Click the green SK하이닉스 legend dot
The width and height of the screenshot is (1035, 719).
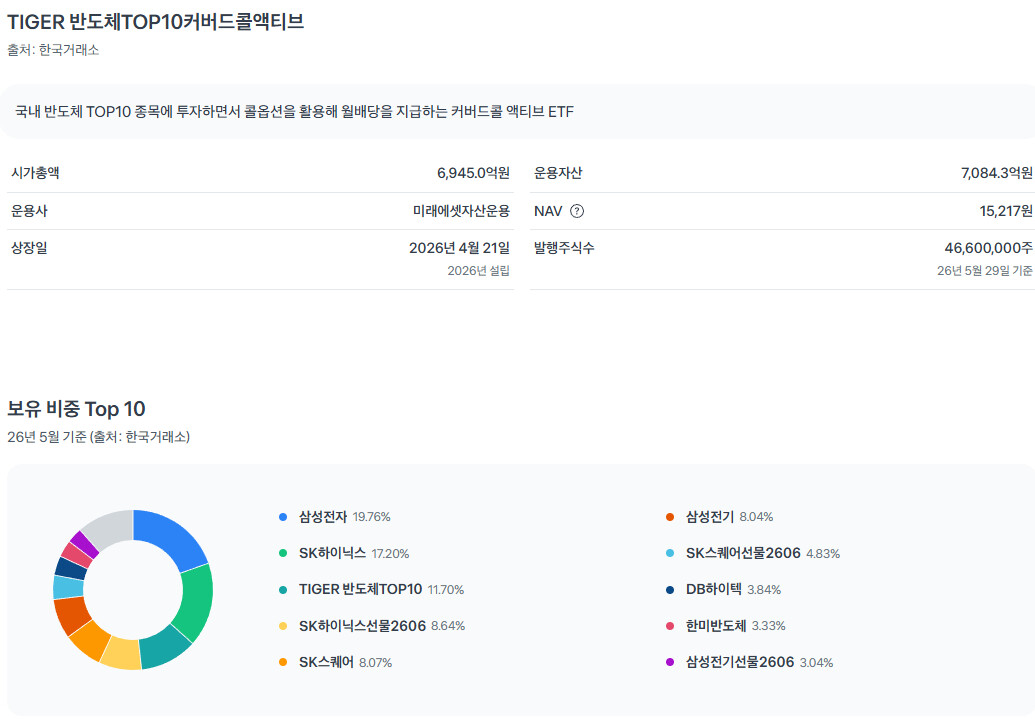[x=283, y=553]
